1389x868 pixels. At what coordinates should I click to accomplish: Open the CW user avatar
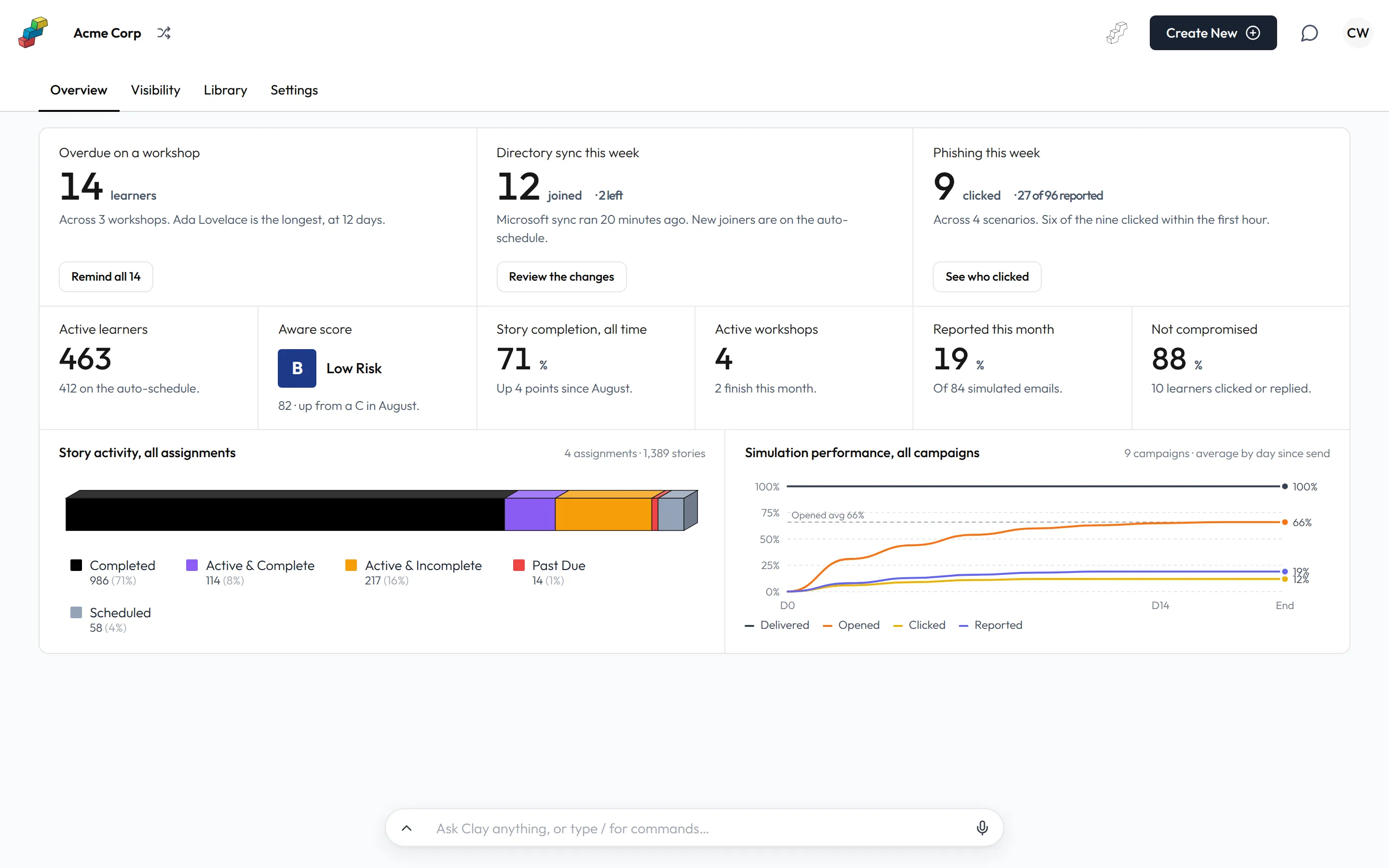pos(1358,33)
